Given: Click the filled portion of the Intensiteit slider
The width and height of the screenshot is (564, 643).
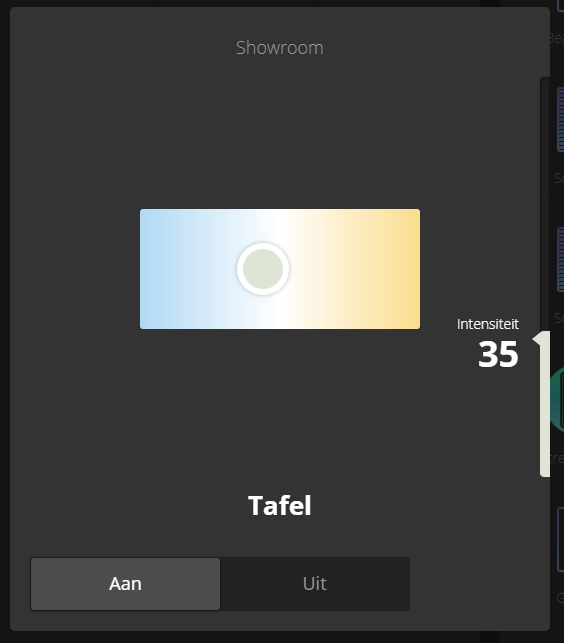Looking at the screenshot, I should (x=545, y=404).
